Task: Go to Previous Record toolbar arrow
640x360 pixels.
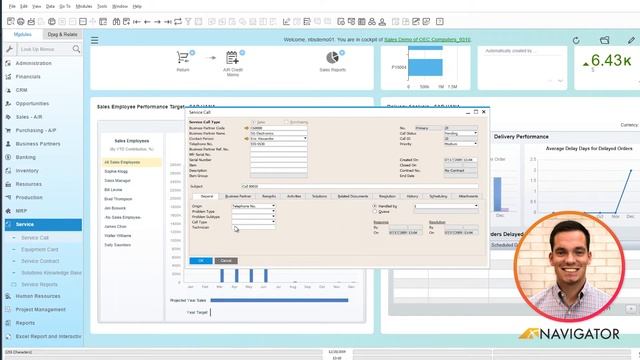Action: [x=147, y=21]
